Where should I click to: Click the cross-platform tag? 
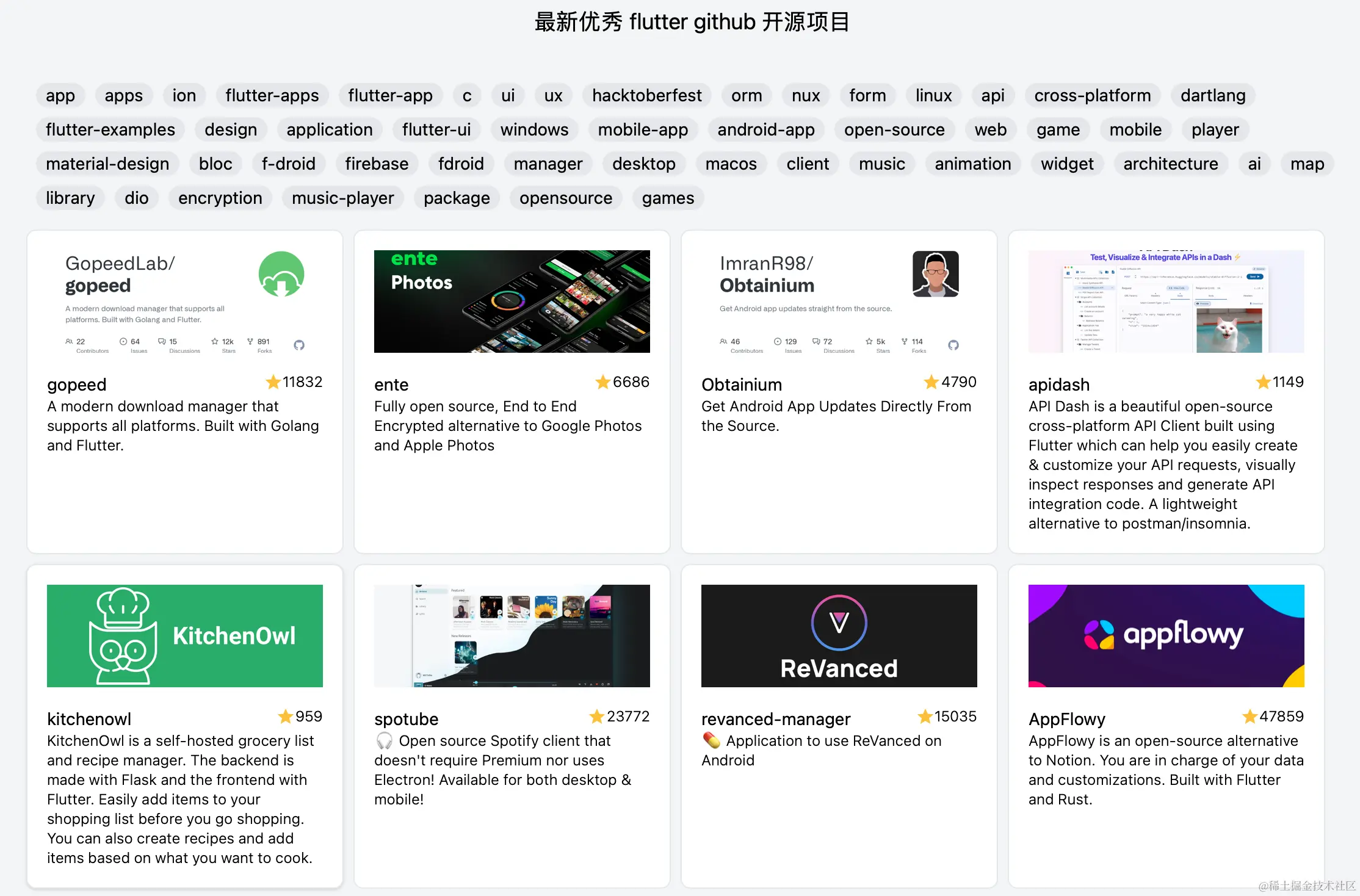point(1092,95)
